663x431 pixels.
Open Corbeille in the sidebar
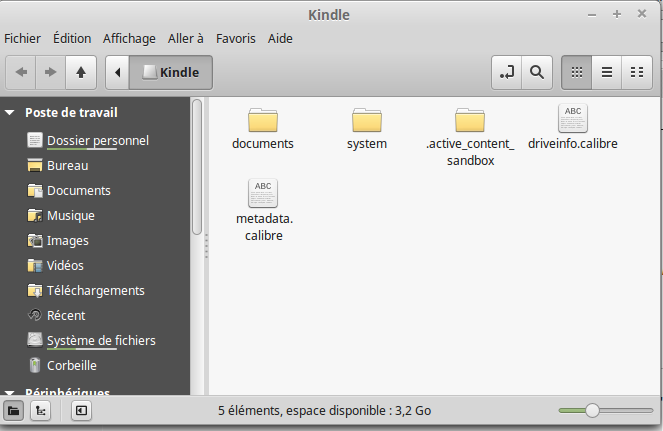pos(71,365)
